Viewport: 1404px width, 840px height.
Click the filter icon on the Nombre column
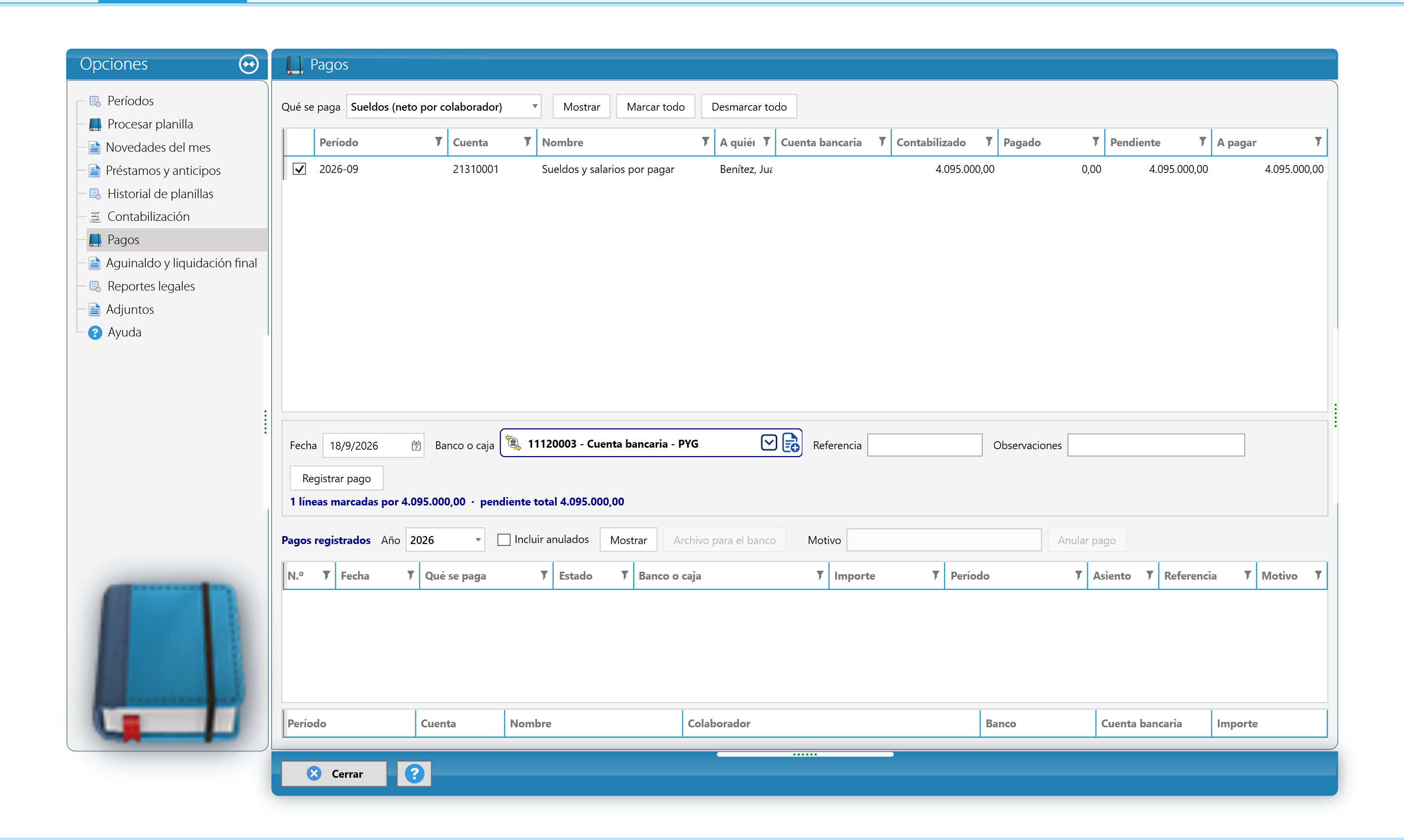point(705,141)
